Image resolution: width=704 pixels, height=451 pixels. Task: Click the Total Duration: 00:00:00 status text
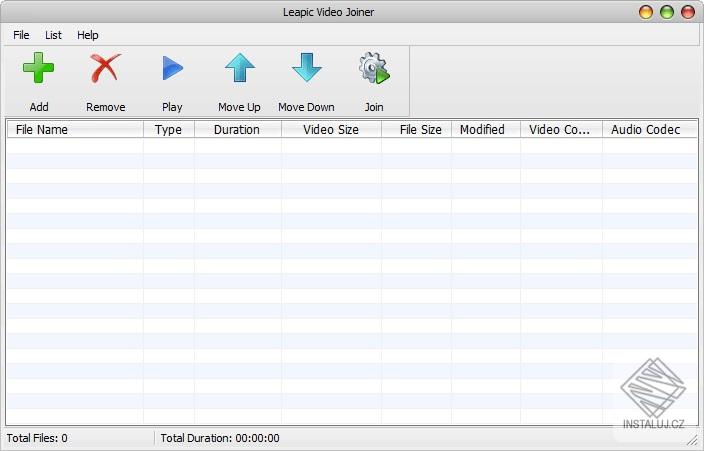220,438
